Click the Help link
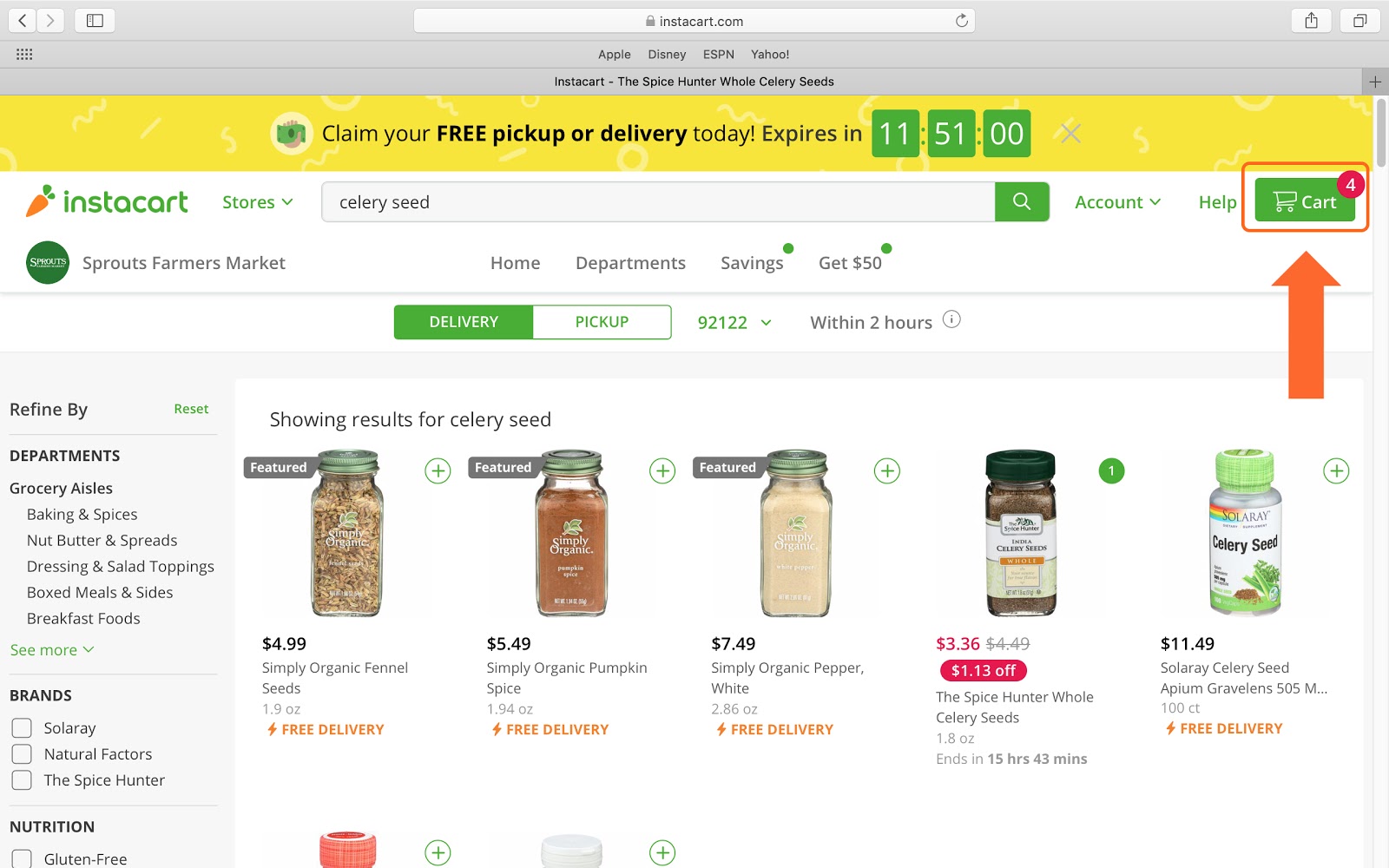This screenshot has height=868, width=1389. click(x=1217, y=202)
